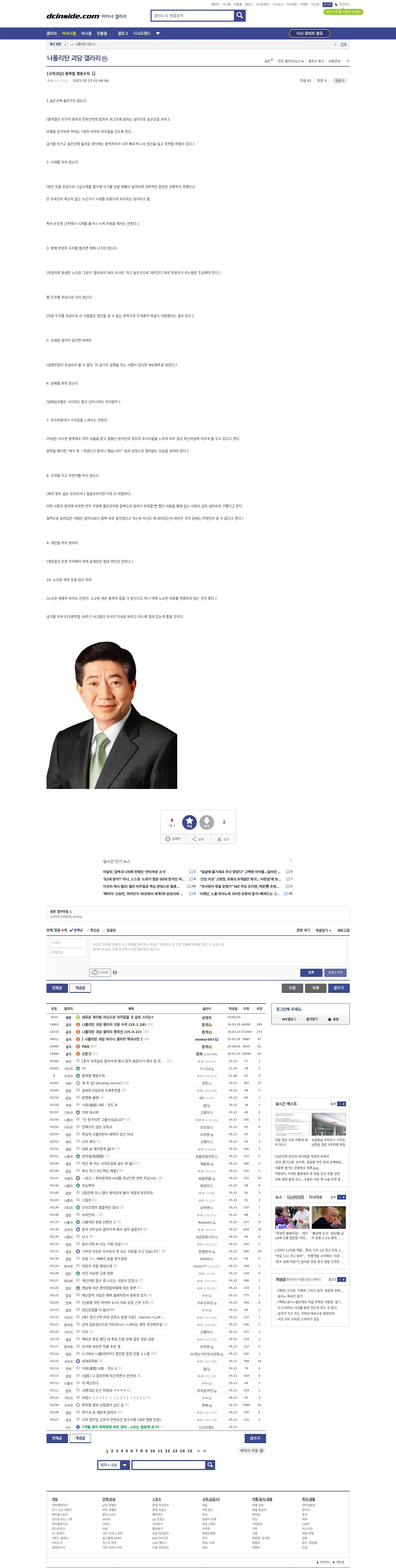Screen dimensions: 396x1568
Task: Open MY갤로그 in the login box
Action: pyautogui.click(x=289, y=1019)
